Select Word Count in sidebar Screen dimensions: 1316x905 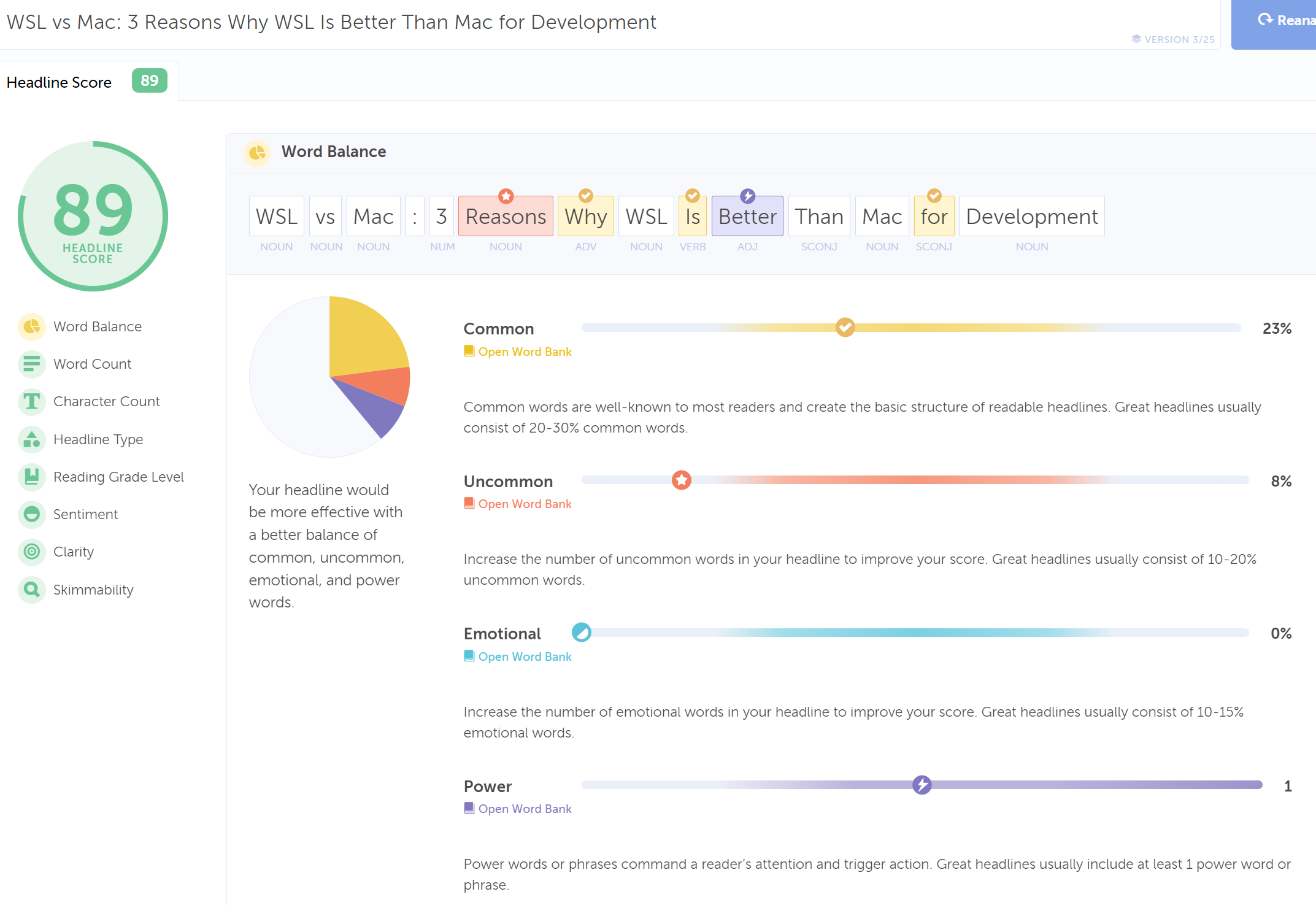point(92,364)
